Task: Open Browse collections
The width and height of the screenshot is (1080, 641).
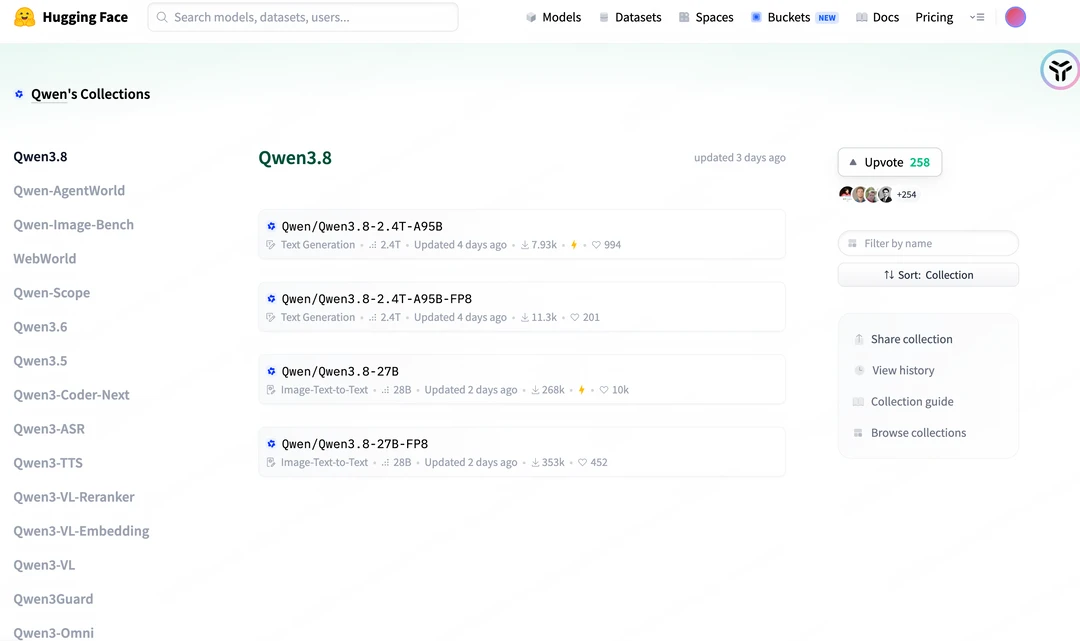Action: [x=918, y=433]
